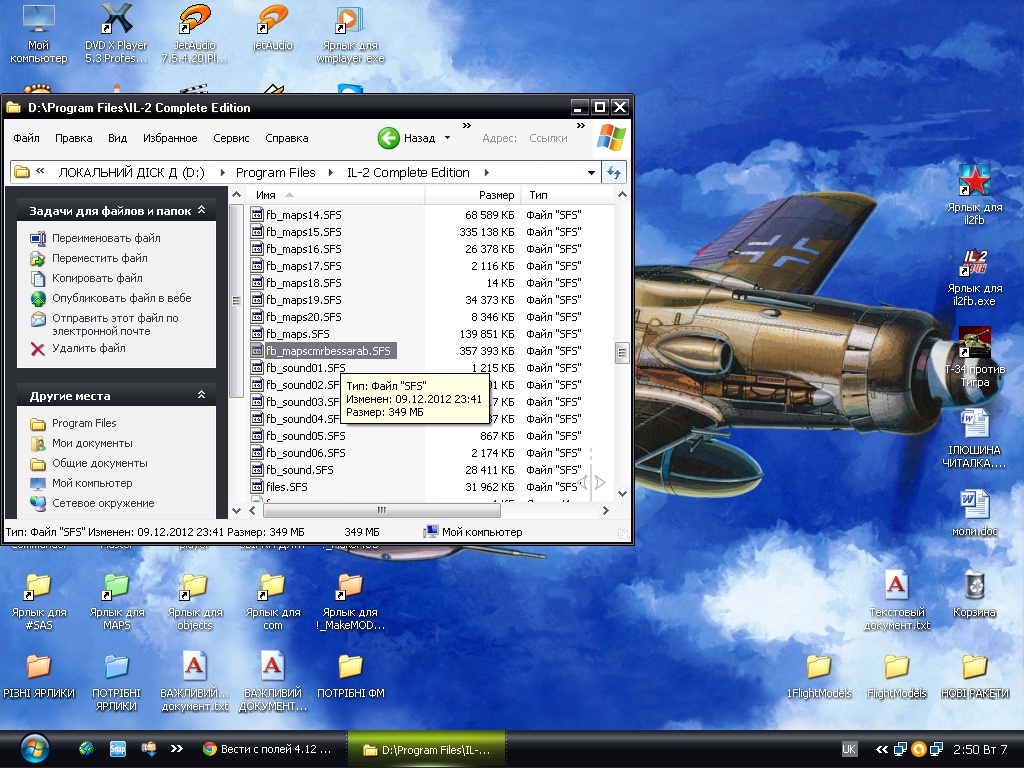This screenshot has height=768, width=1024.
Task: Go to Мои документы in other places
Action: coord(92,443)
